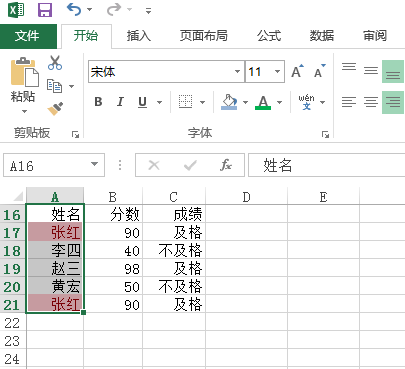405x369 pixels.
Task: Open the 字体 dialog launcher
Action: 325,134
